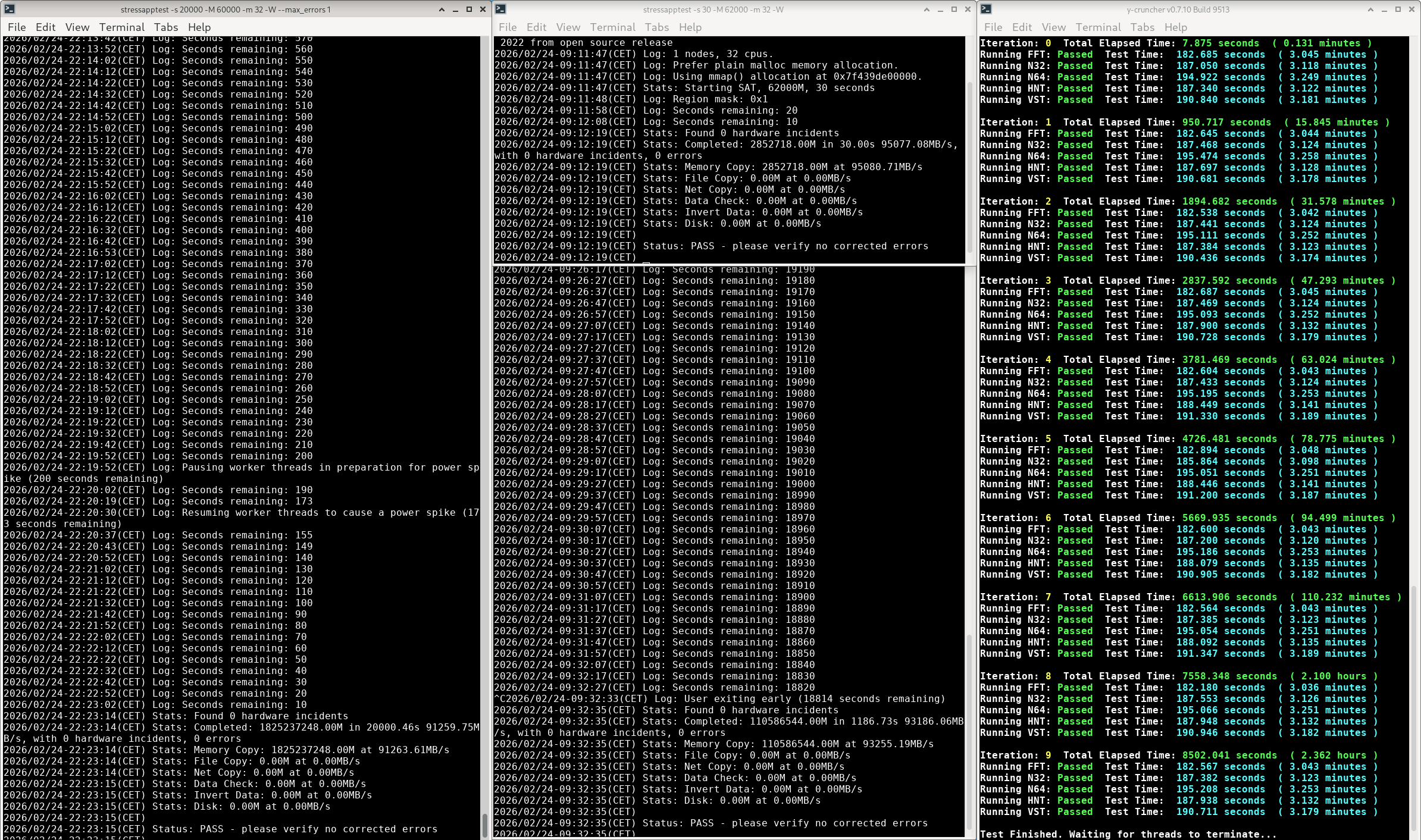Open Edit menu in y-cruncher terminal
The height and width of the screenshot is (840, 1421).
click(1022, 27)
